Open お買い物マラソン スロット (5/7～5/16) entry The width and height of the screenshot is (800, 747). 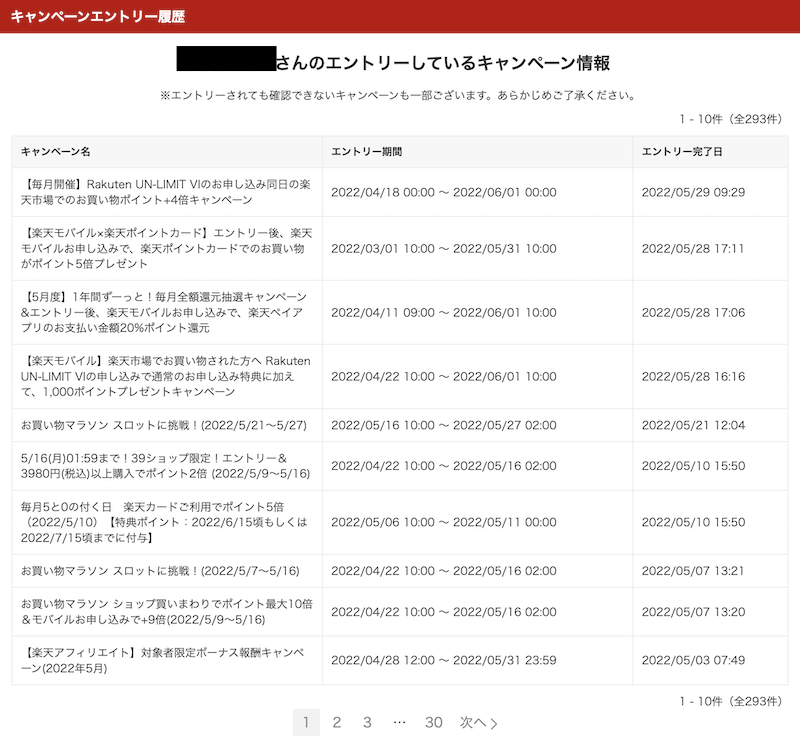(x=160, y=571)
